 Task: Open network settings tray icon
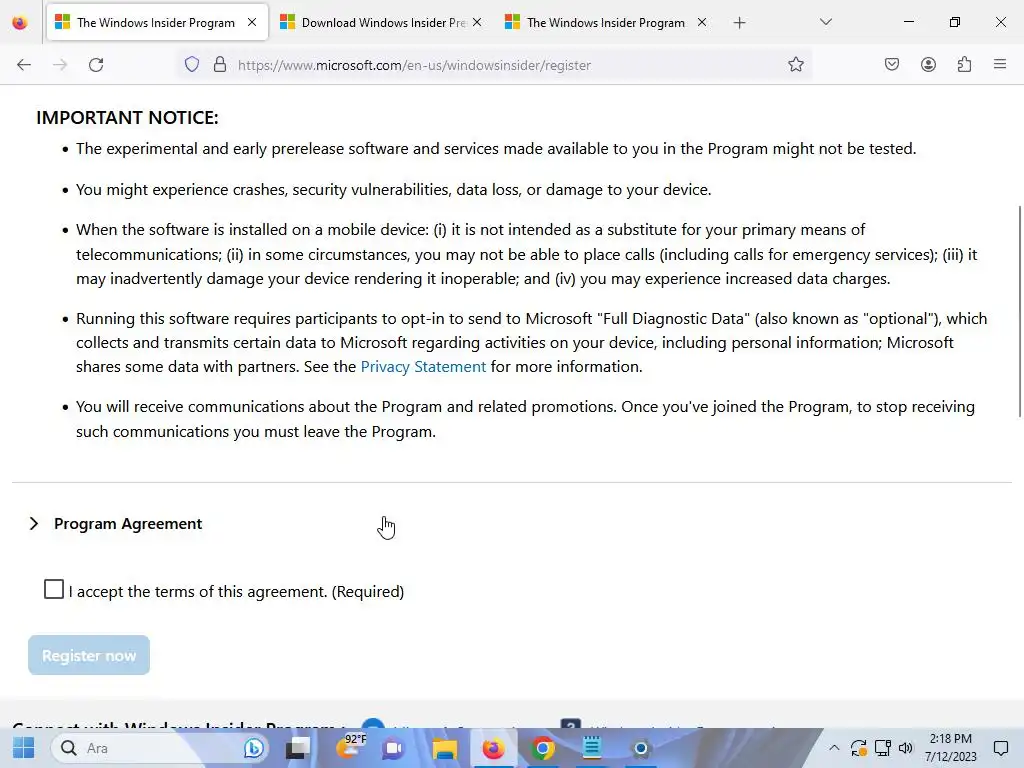tap(882, 748)
